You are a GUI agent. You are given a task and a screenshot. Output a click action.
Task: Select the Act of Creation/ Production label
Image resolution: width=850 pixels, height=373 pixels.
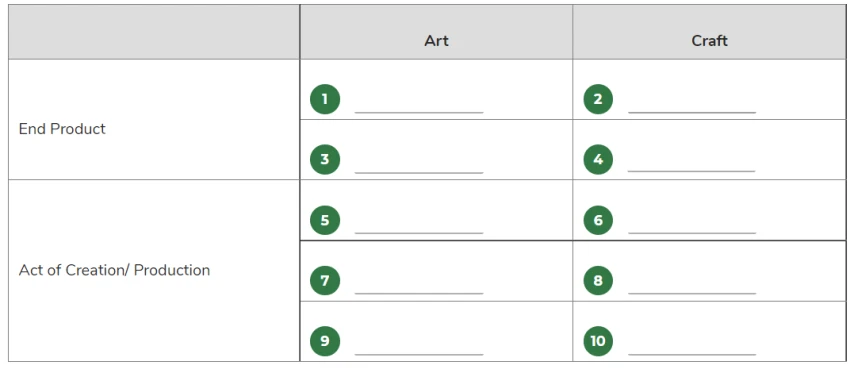tap(114, 270)
